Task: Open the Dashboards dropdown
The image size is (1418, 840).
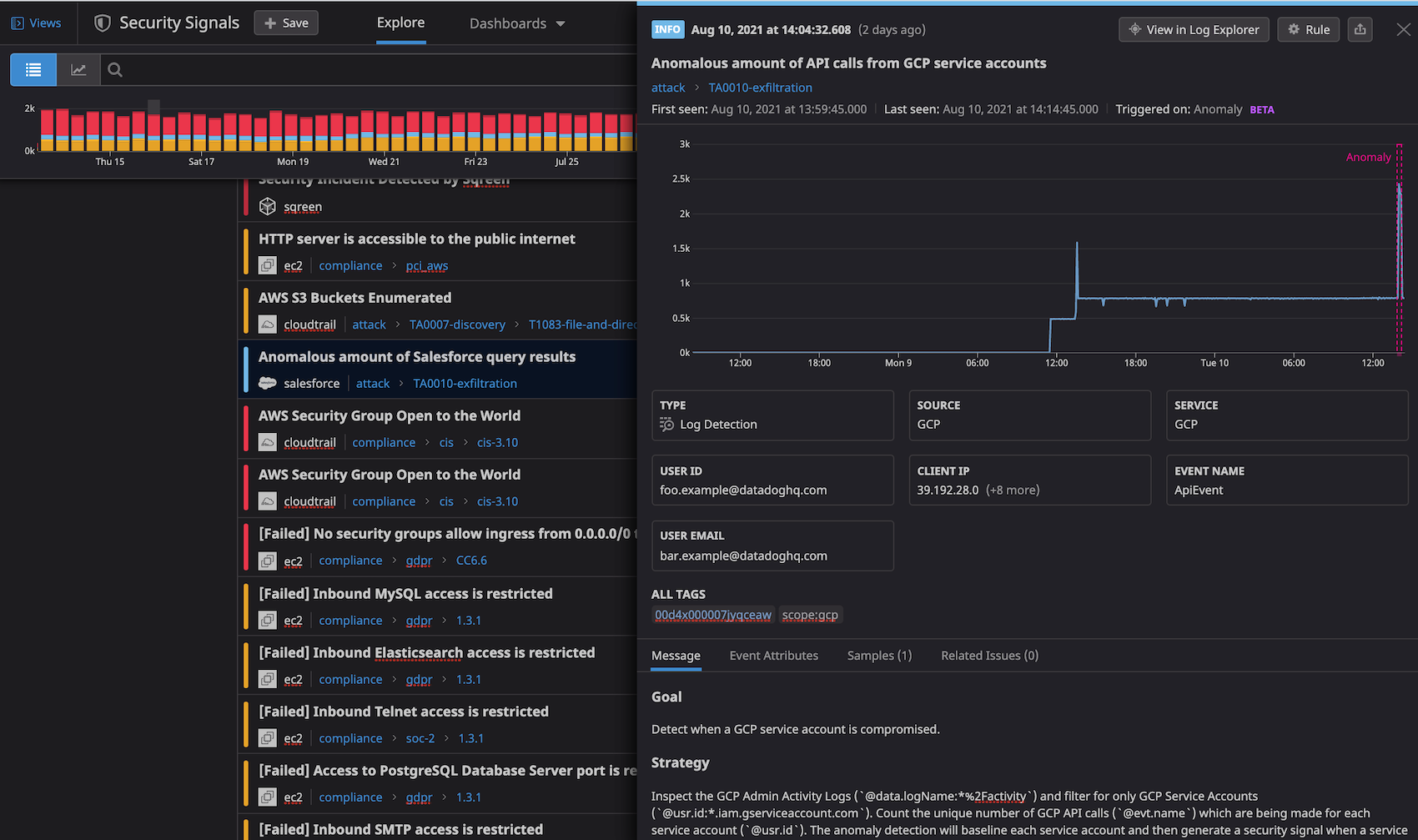Action: click(x=516, y=23)
